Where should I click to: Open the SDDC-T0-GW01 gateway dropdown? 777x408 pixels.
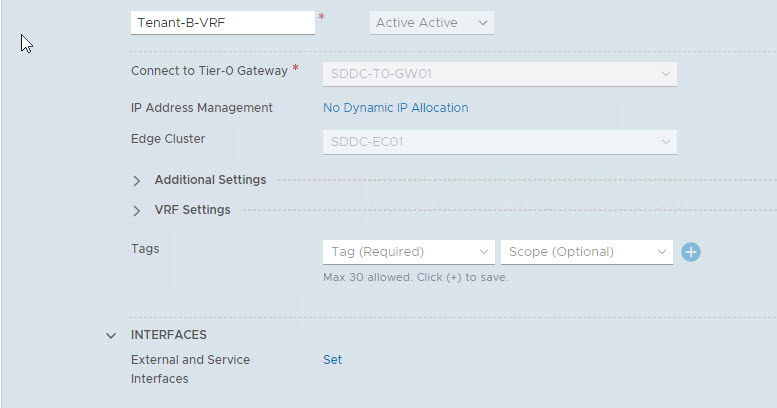click(499, 74)
